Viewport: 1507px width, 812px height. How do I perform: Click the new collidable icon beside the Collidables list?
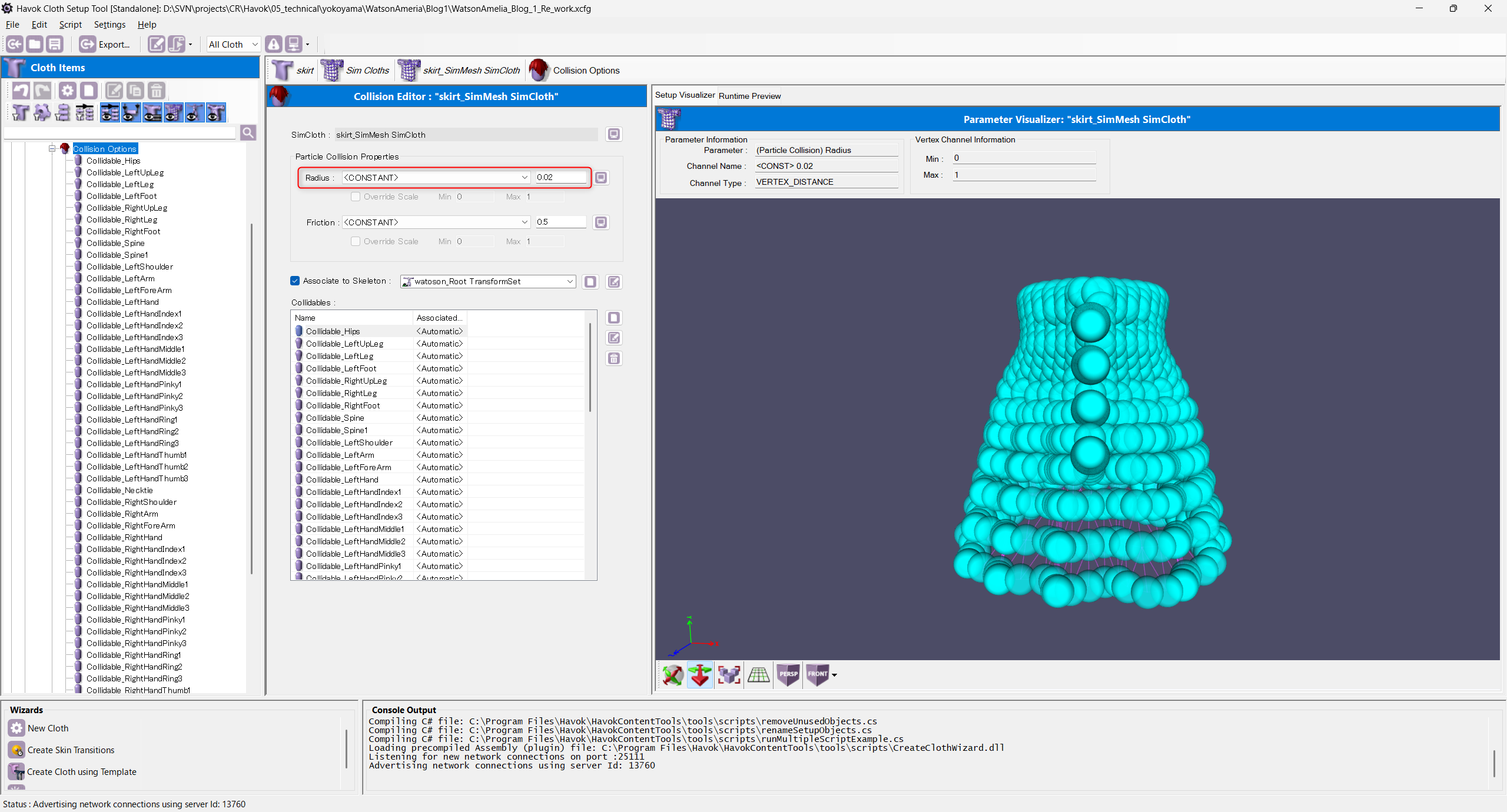tap(613, 318)
